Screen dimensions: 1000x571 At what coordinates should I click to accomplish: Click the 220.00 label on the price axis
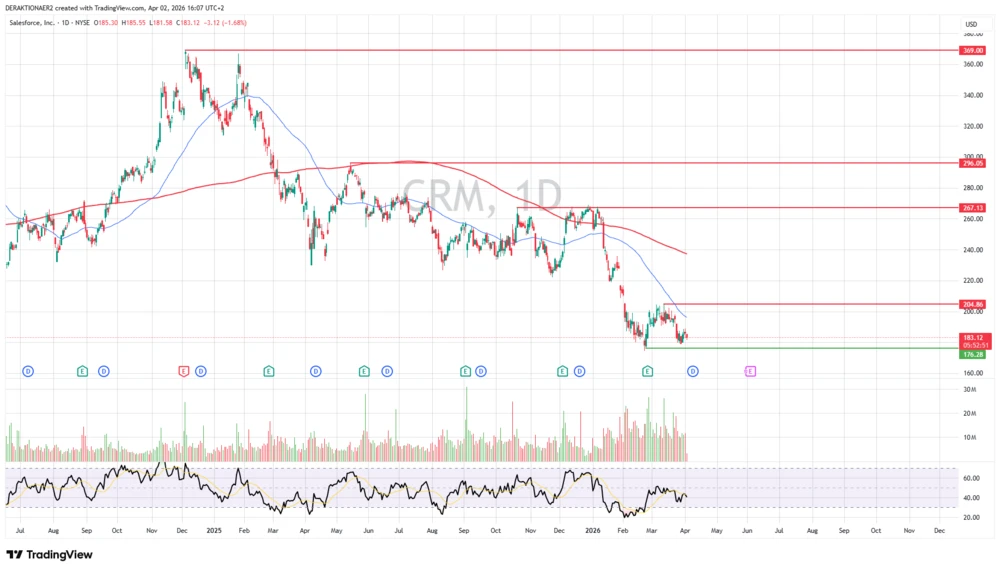point(973,281)
